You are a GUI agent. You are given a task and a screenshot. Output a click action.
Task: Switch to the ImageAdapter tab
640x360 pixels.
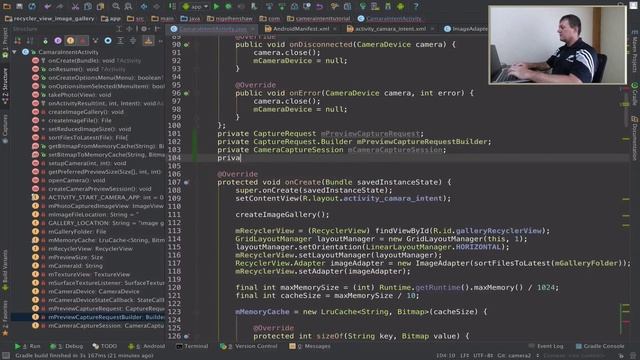point(466,29)
